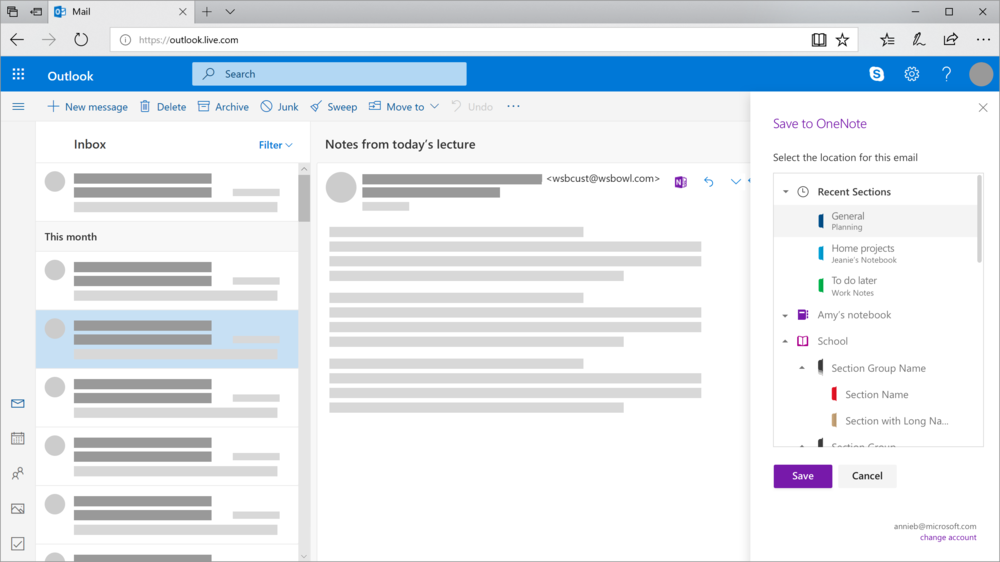Send email to OneNote icon
Viewport: 1000px width, 562px height.
pos(680,182)
